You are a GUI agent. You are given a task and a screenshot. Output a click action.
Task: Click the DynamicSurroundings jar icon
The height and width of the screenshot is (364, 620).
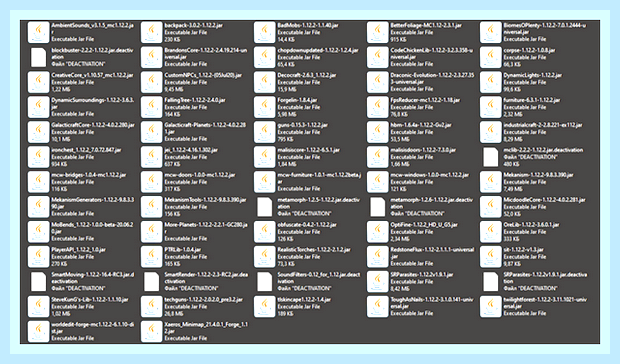[x=38, y=107]
